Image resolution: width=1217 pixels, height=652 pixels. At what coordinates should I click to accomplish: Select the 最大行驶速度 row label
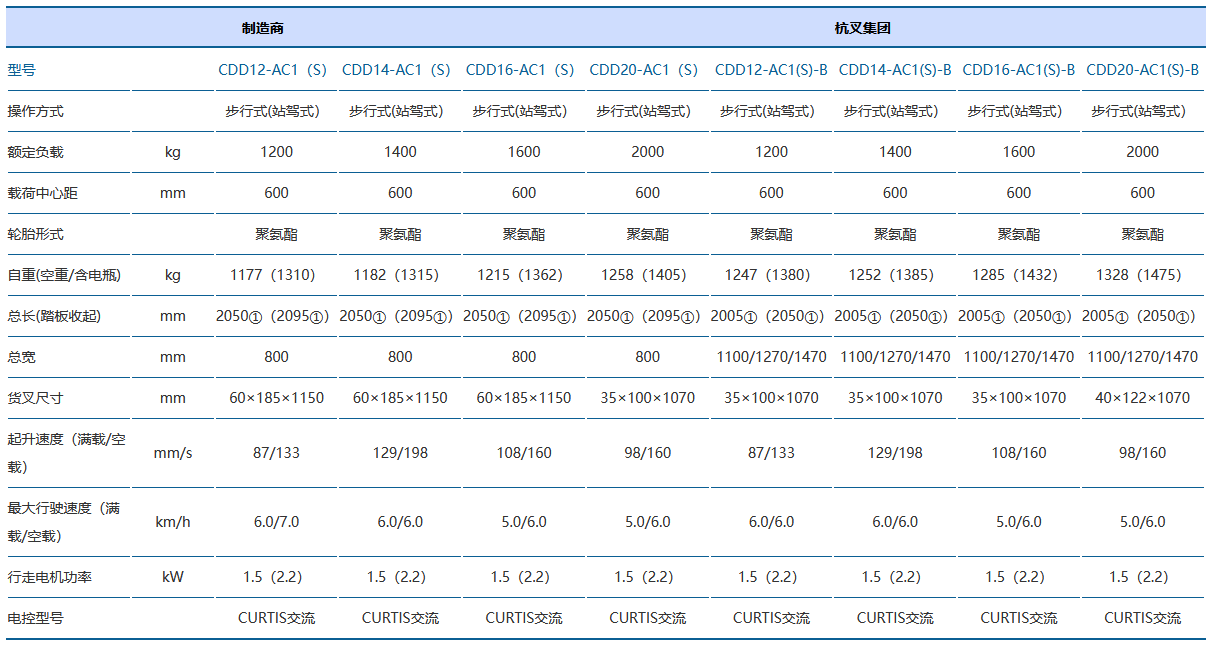(x=63, y=522)
